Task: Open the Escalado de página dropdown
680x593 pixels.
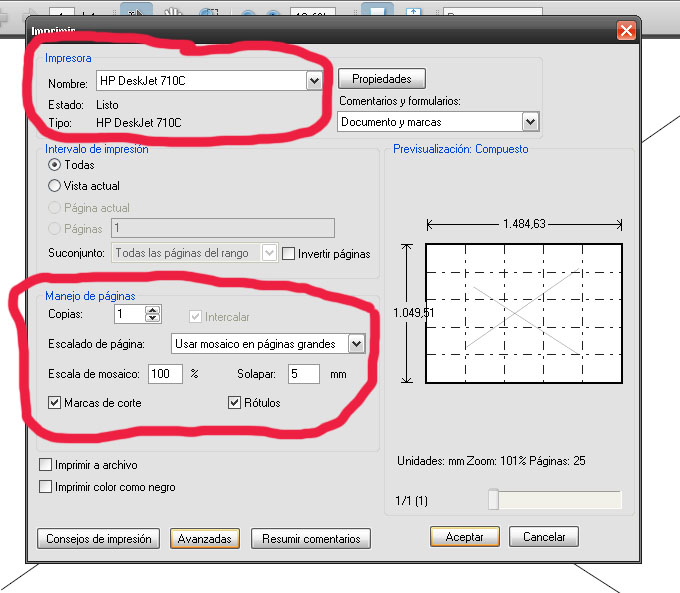Action: click(x=355, y=344)
